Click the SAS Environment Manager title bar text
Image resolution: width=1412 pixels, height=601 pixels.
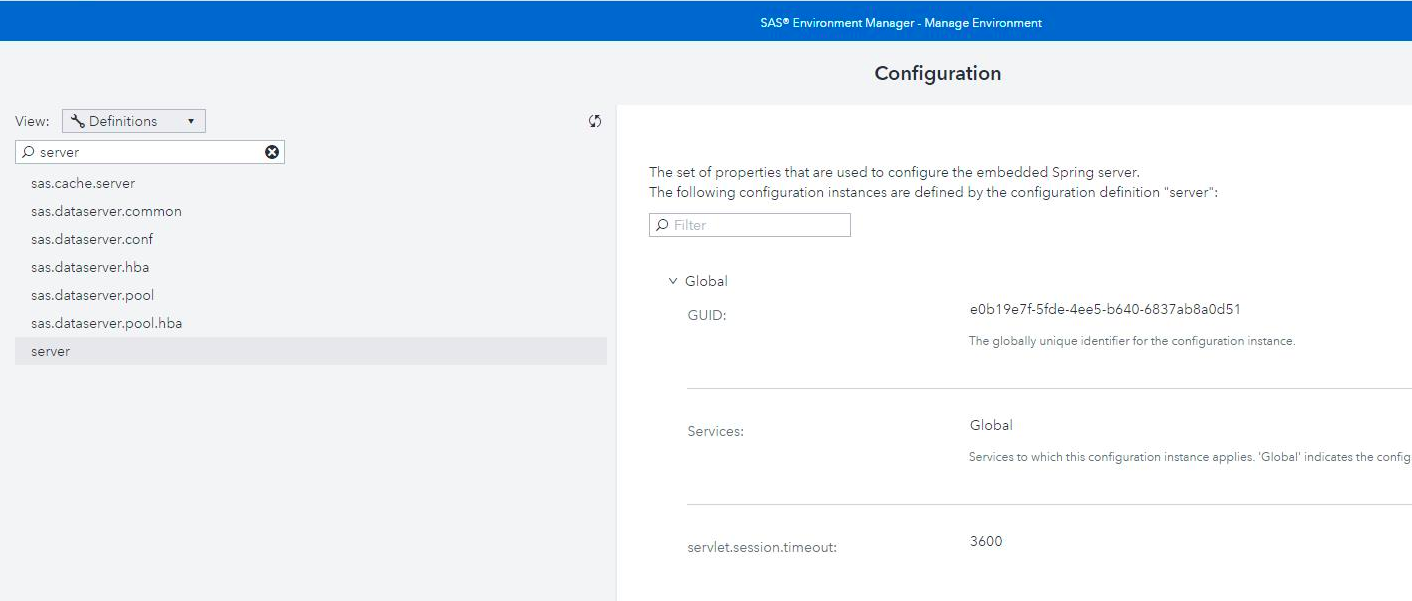900,22
